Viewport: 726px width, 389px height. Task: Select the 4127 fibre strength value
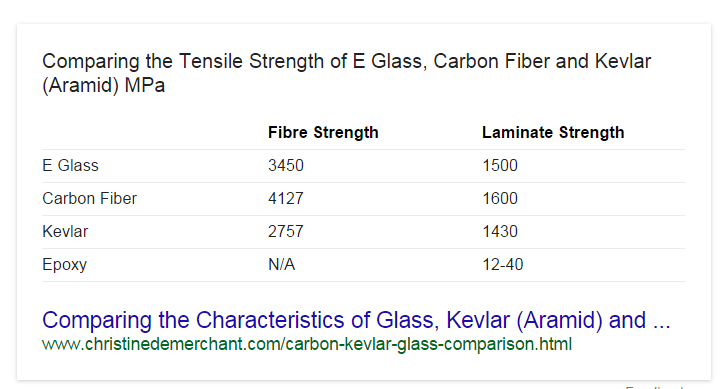286,199
